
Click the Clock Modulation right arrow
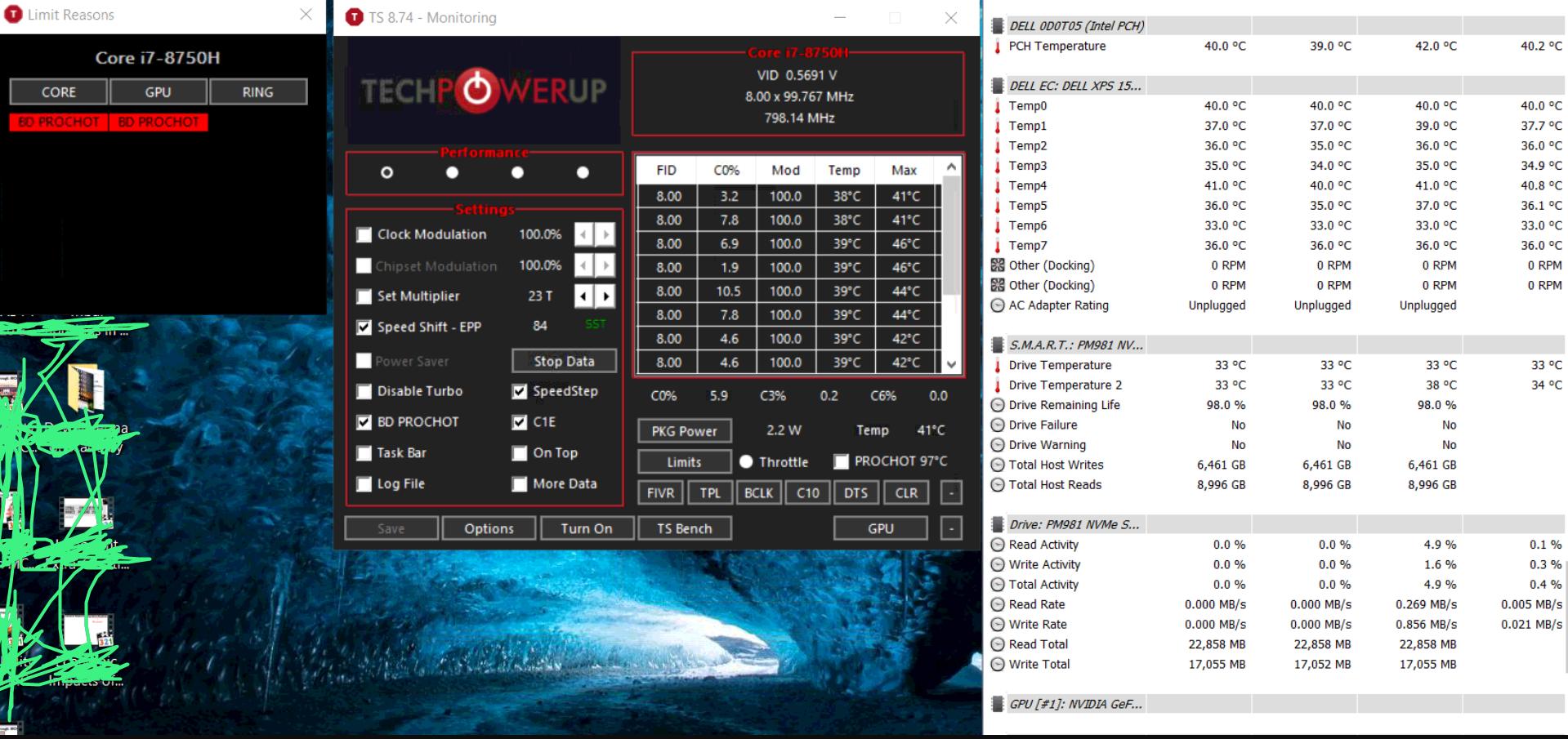point(605,235)
